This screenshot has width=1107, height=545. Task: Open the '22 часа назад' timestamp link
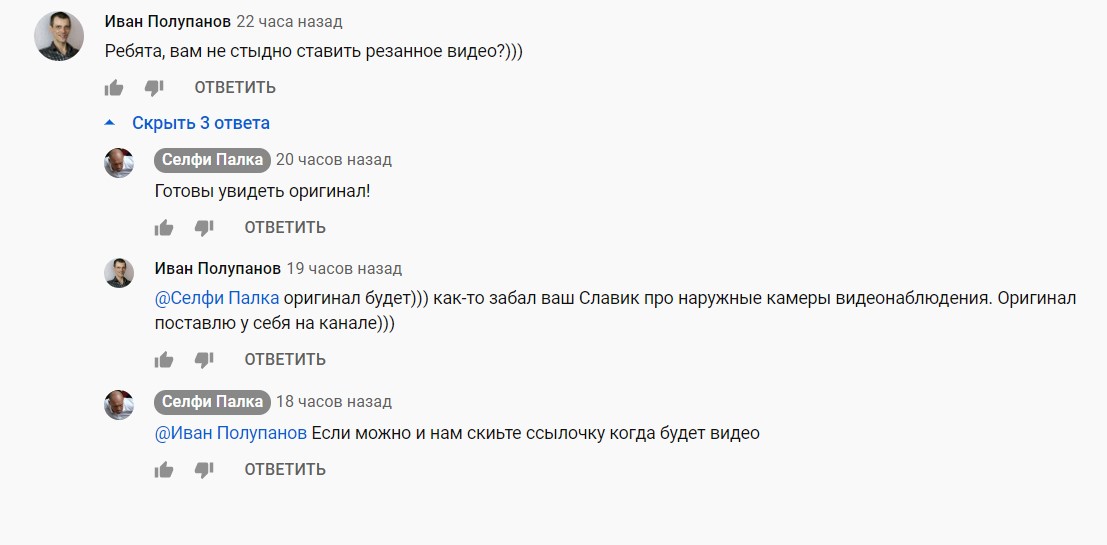[289, 22]
